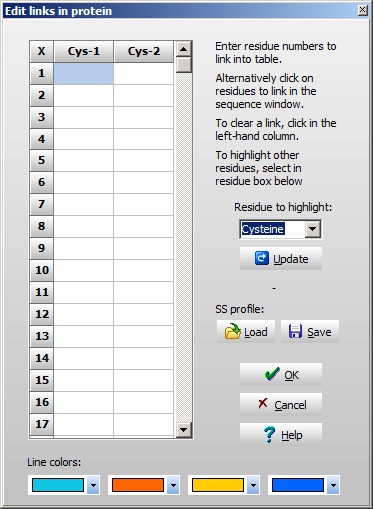Click the scrollbar up arrow

coord(184,49)
